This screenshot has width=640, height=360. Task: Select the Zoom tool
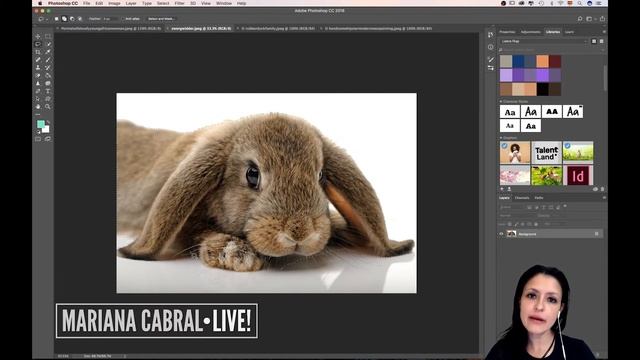pos(48,107)
